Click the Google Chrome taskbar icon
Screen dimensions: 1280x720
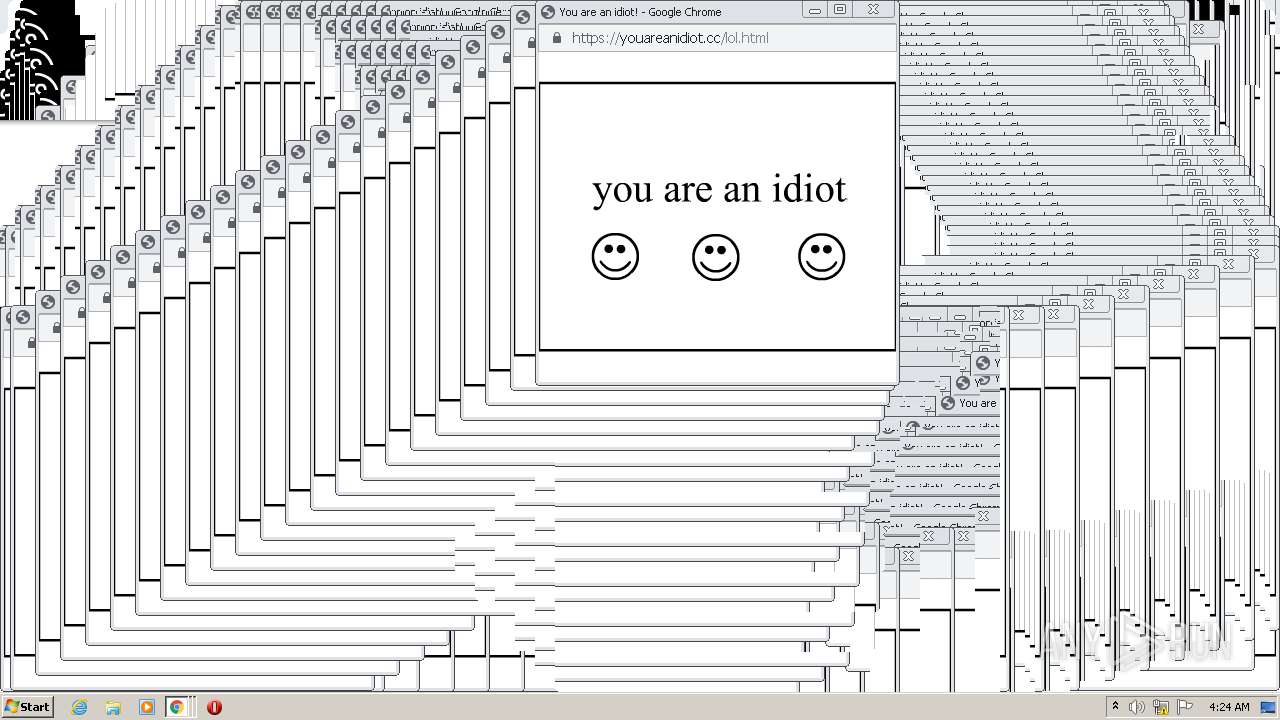point(177,707)
